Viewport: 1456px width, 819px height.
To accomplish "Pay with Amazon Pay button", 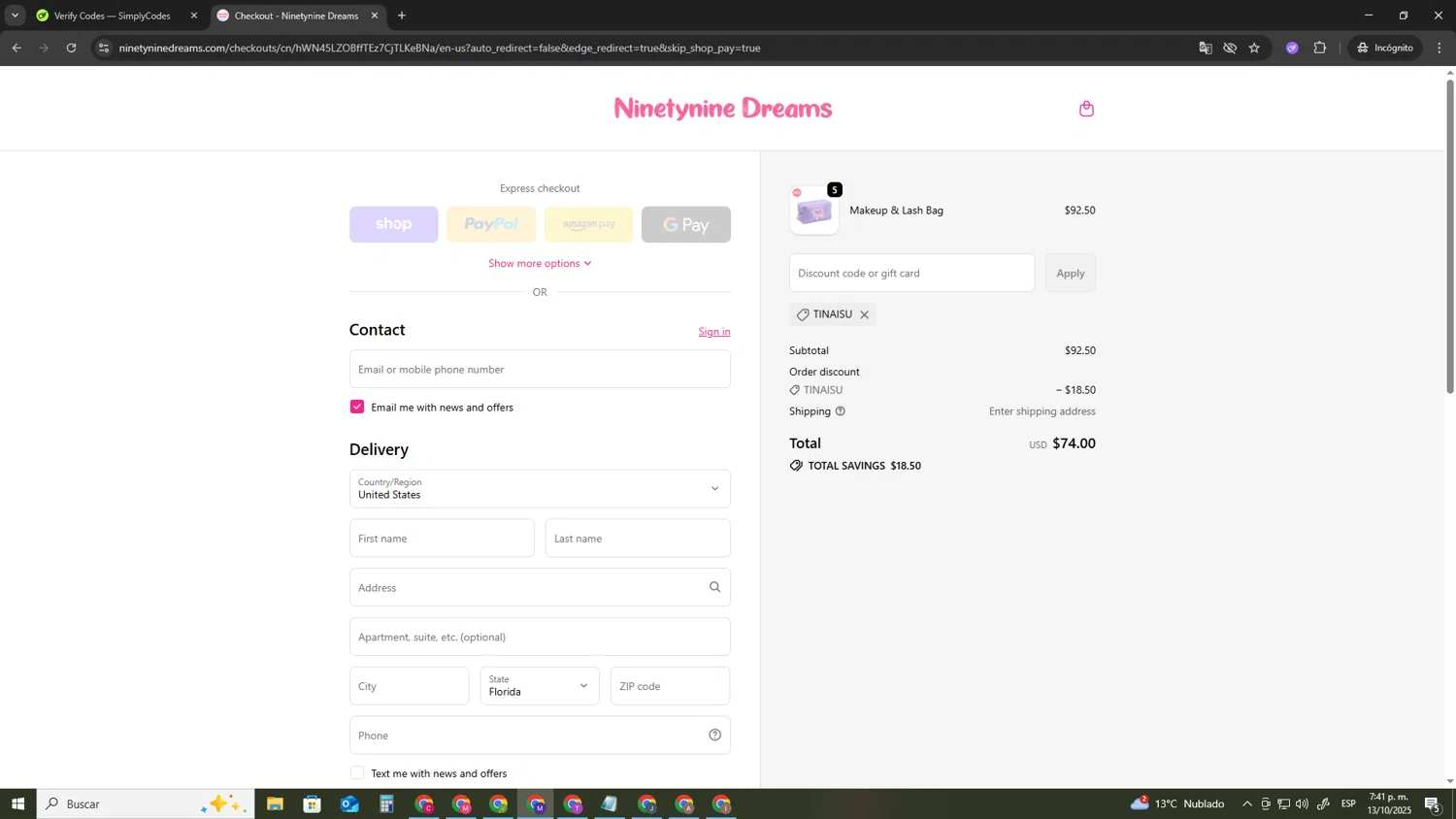I will (x=588, y=224).
